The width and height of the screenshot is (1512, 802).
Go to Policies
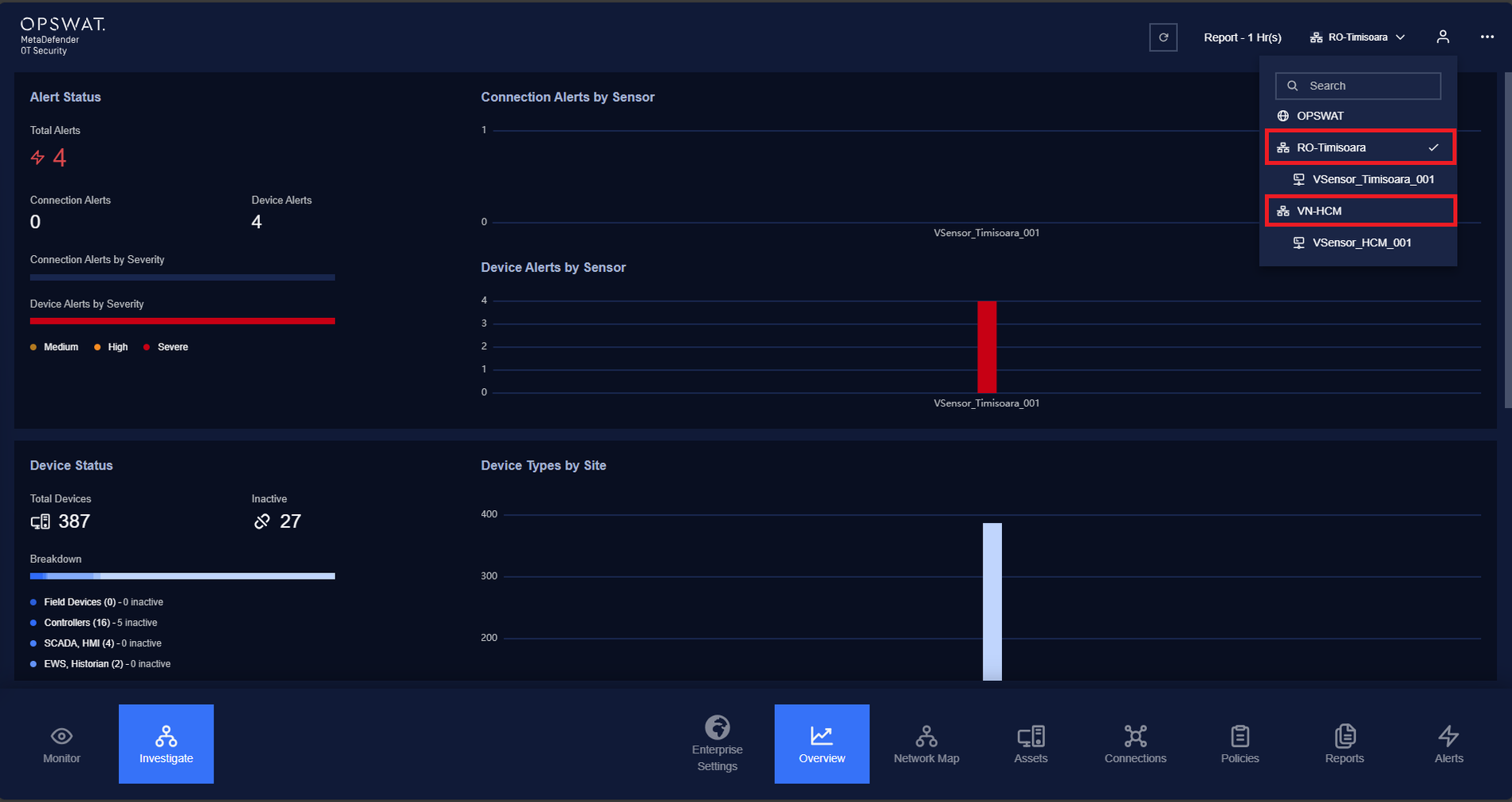[x=1240, y=745]
